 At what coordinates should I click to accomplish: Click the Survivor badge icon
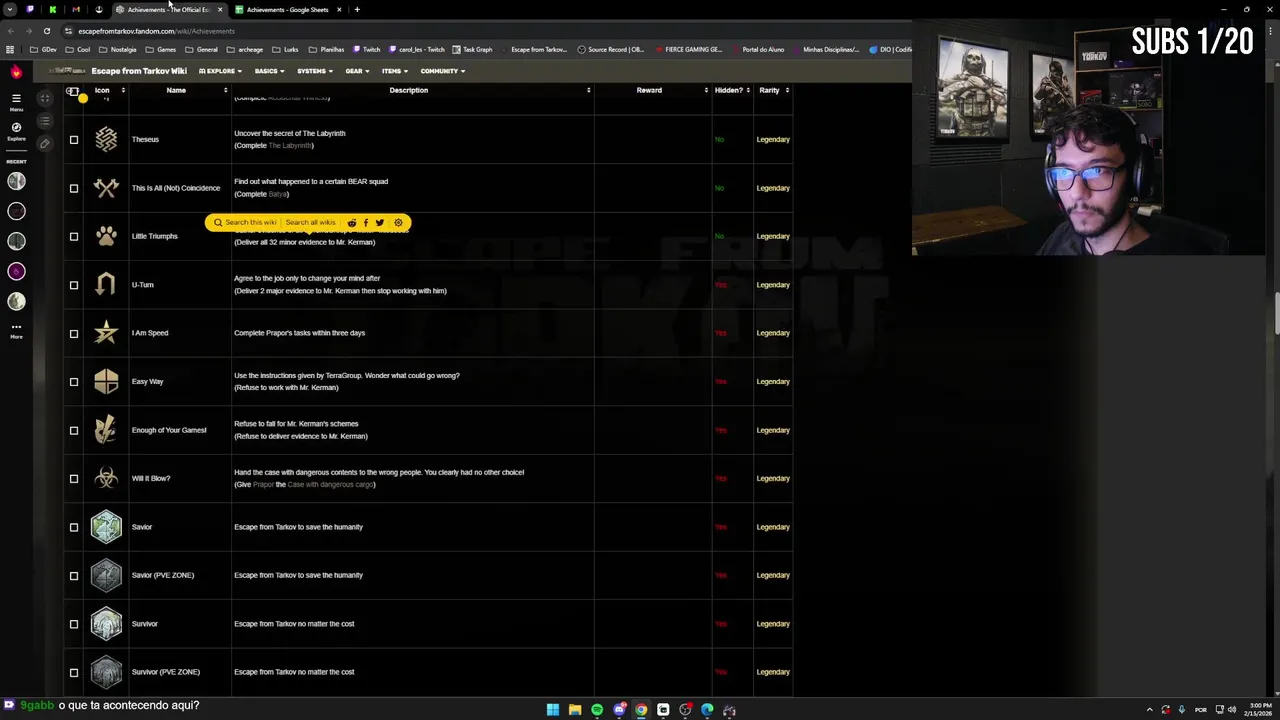[106, 624]
